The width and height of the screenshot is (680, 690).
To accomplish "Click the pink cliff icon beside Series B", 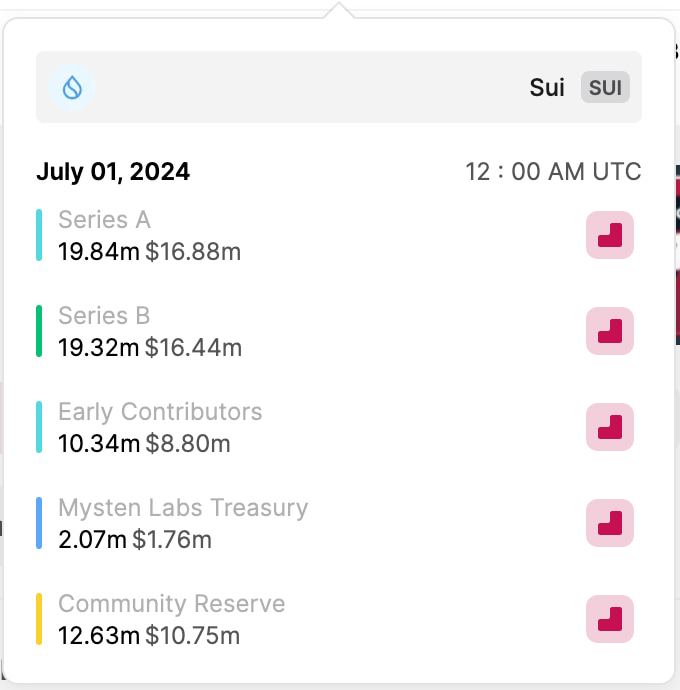I will [x=610, y=332].
